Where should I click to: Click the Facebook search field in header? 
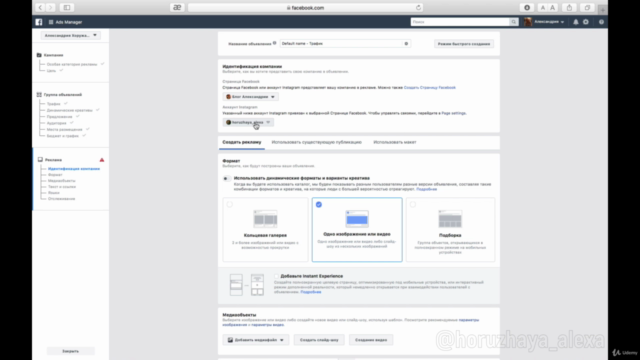click(x=460, y=22)
